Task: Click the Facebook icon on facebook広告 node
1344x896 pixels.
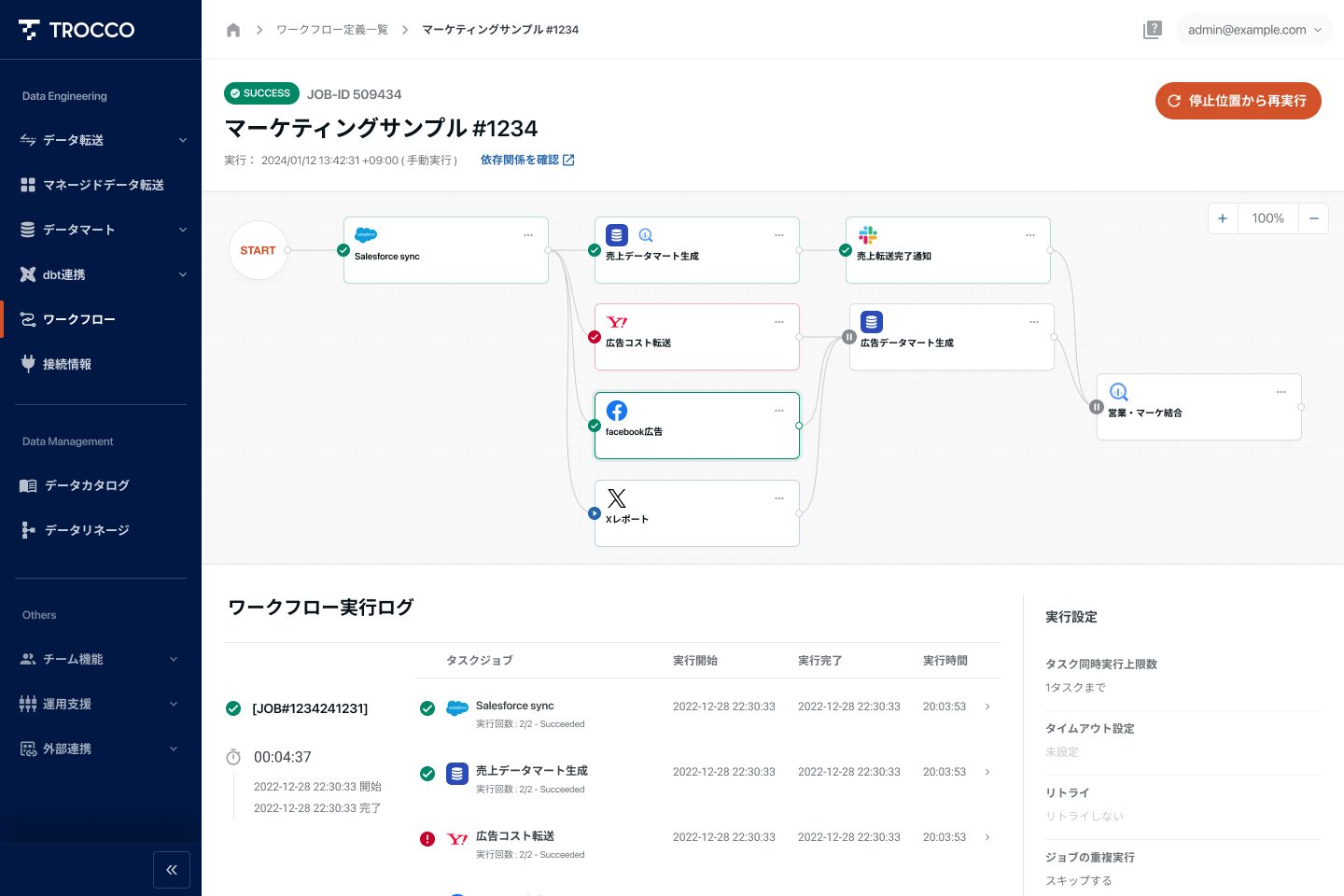Action: point(617,410)
